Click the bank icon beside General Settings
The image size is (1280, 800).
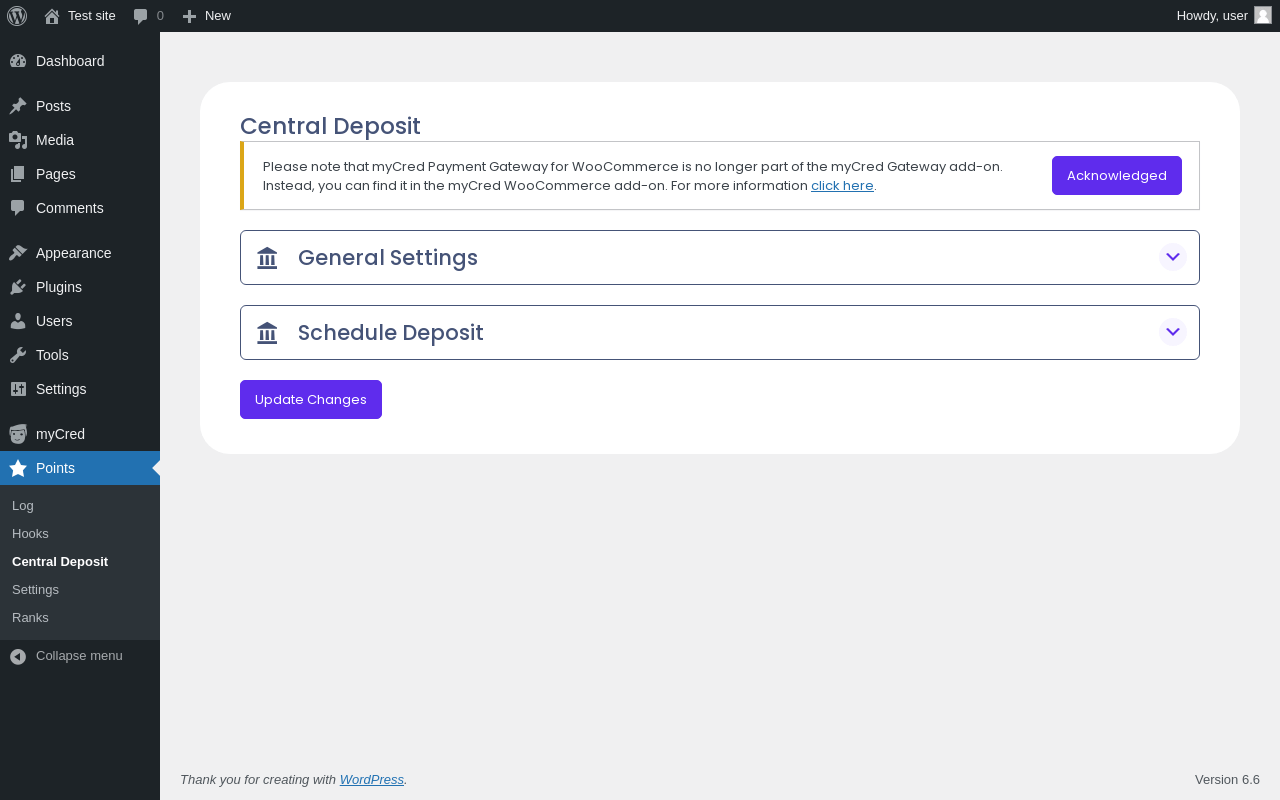pyautogui.click(x=267, y=258)
